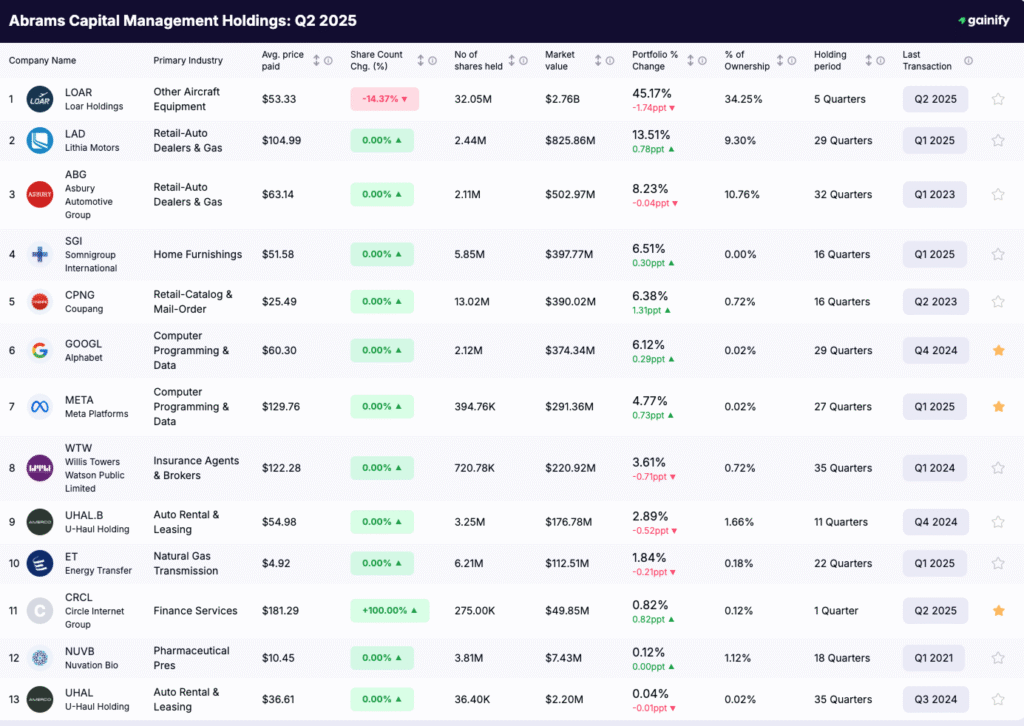Click the 394.76K shares held cell
The width and height of the screenshot is (1024, 726).
475,407
